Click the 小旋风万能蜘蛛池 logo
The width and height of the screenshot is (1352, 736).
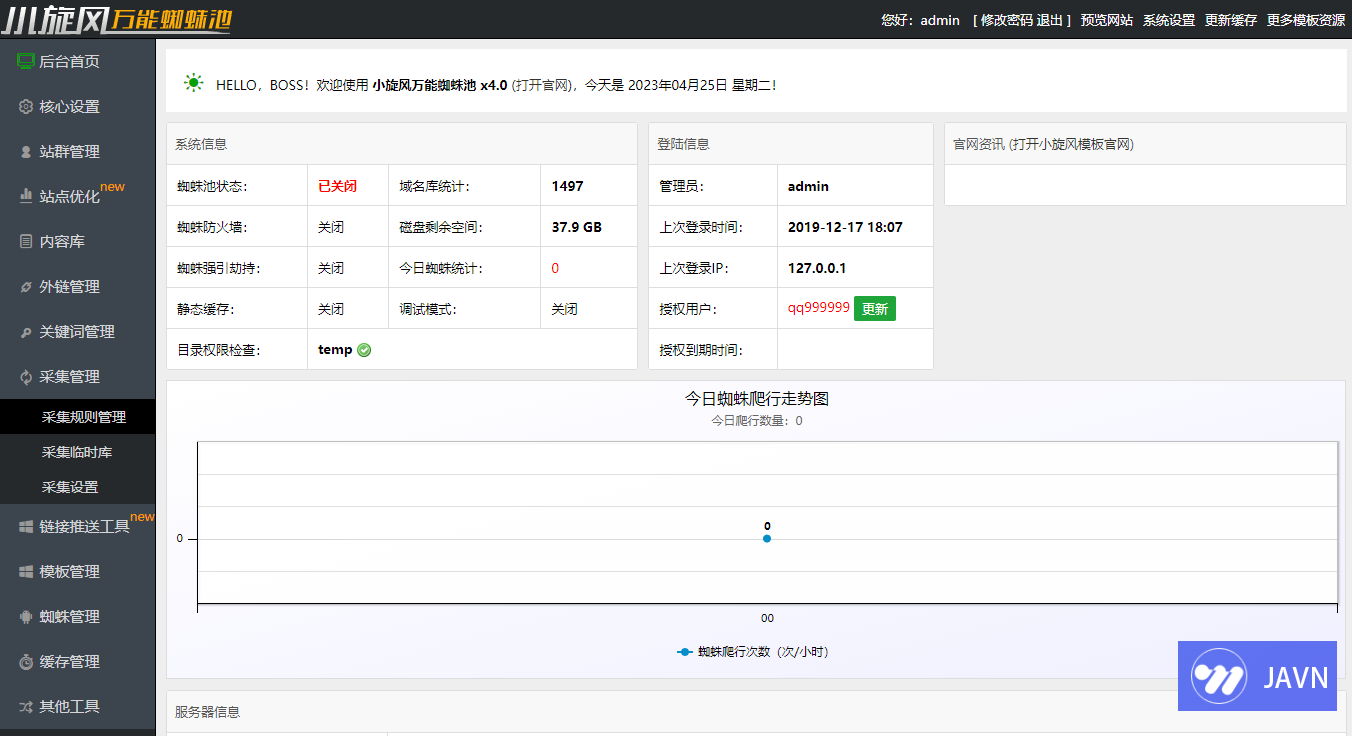(118, 19)
